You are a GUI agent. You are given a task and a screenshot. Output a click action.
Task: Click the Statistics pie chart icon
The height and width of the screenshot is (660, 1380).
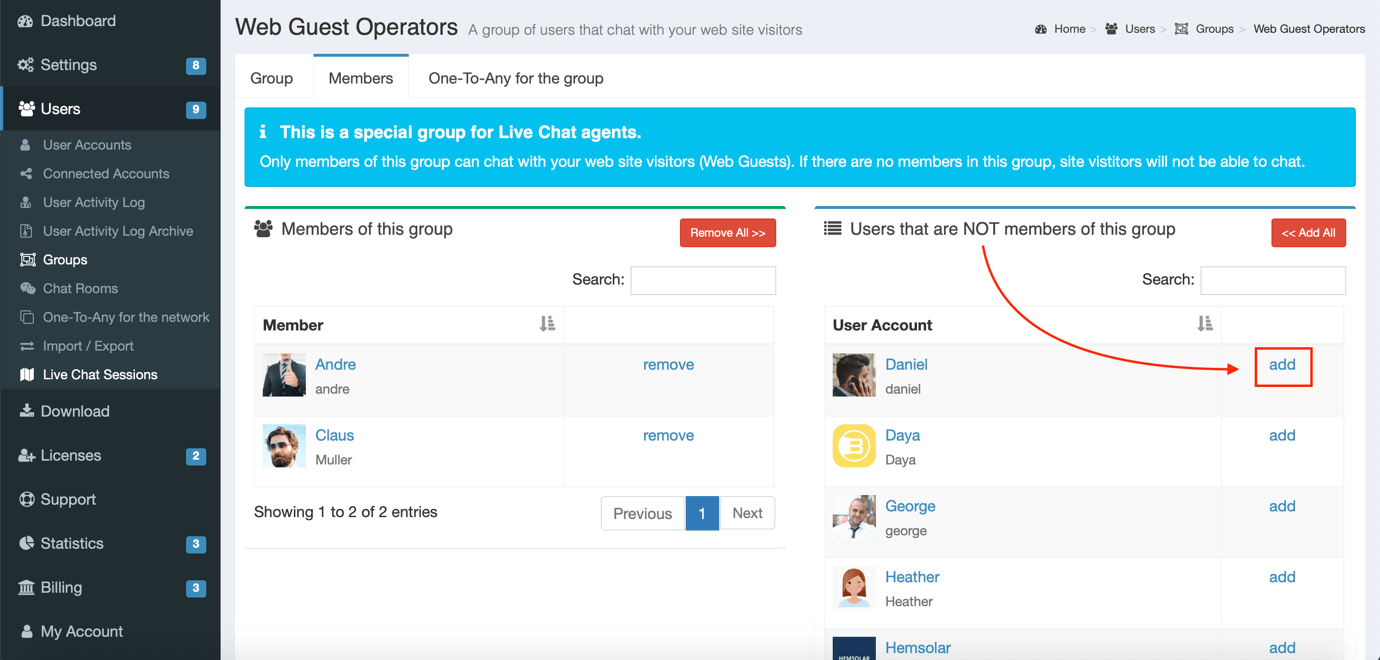point(26,543)
